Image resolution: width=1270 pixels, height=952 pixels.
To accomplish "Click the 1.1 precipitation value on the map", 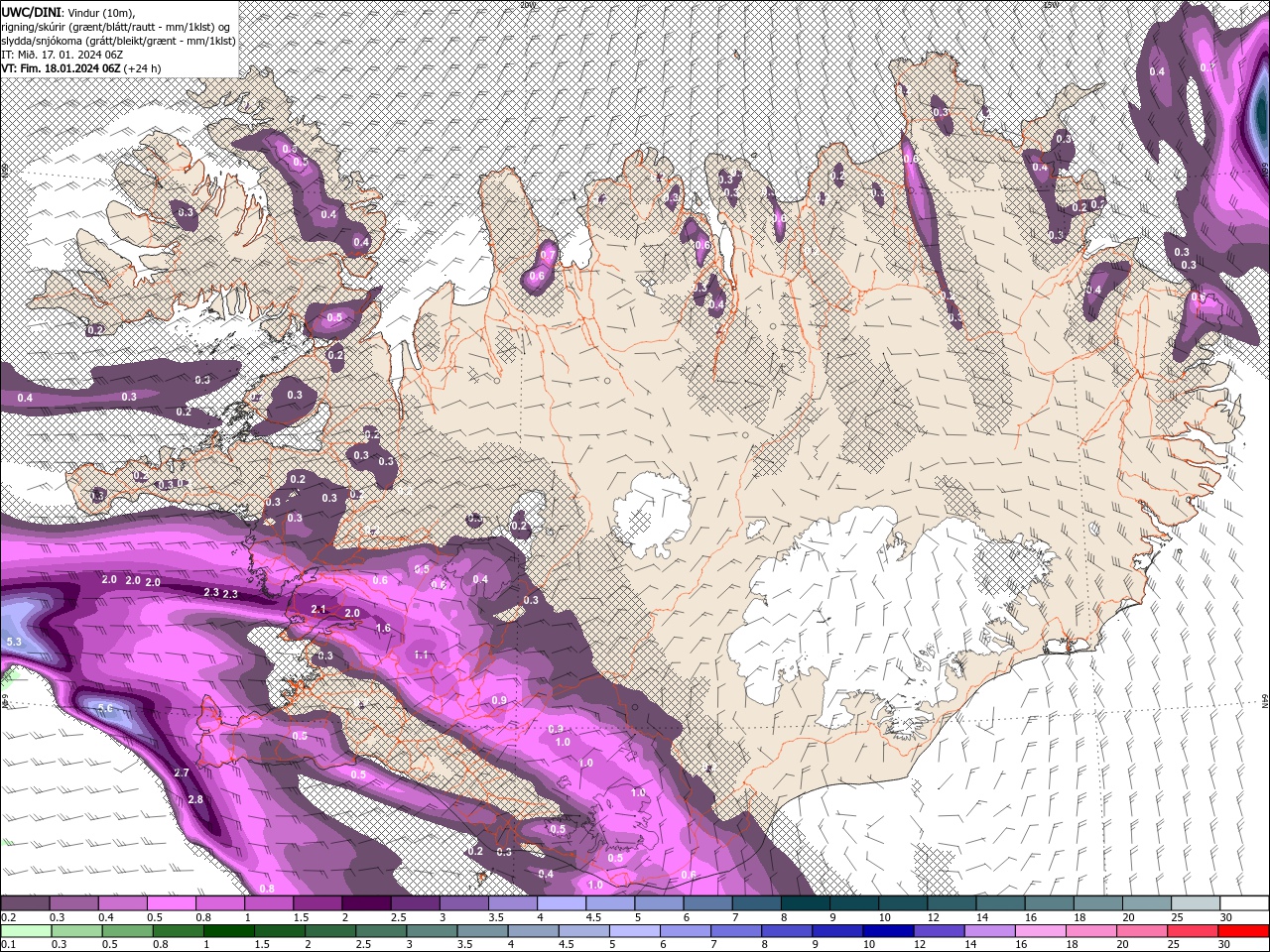I will (421, 654).
